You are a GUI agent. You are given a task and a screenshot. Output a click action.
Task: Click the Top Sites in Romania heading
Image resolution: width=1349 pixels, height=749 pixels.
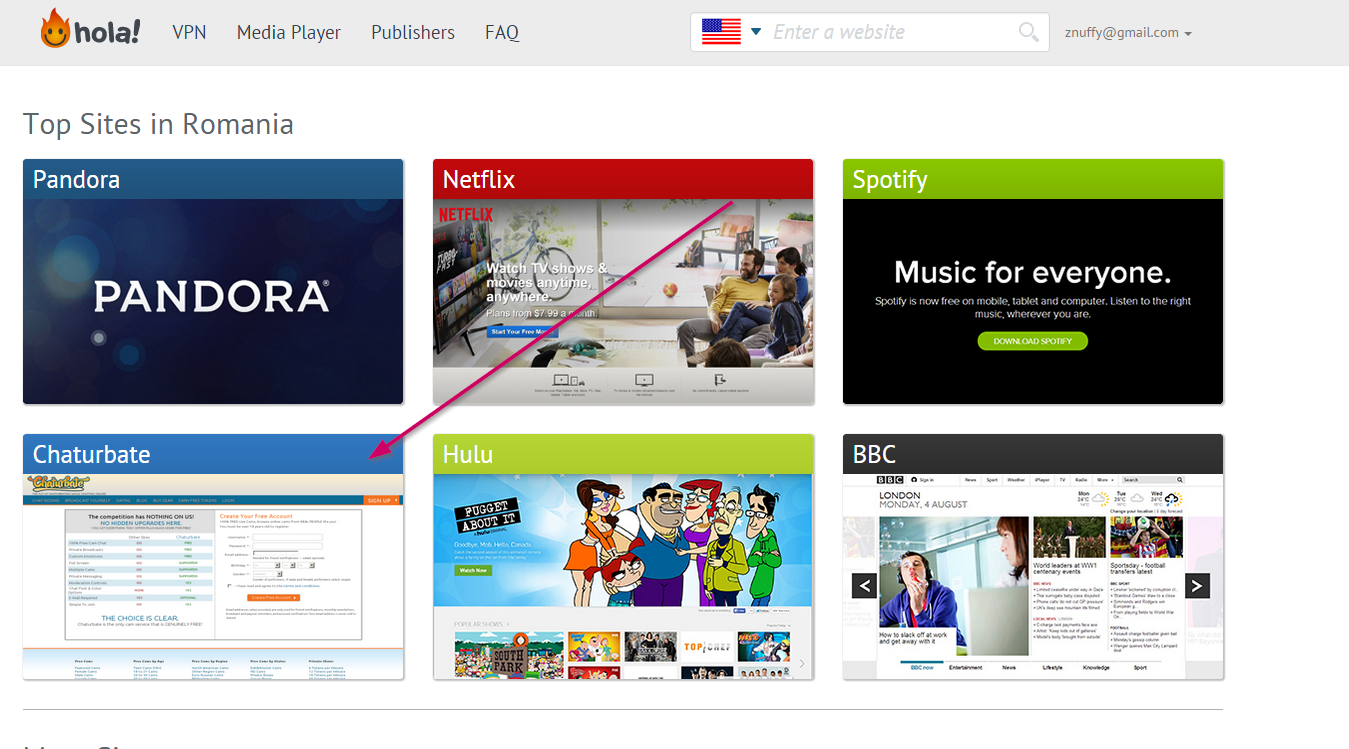pyautogui.click(x=158, y=124)
